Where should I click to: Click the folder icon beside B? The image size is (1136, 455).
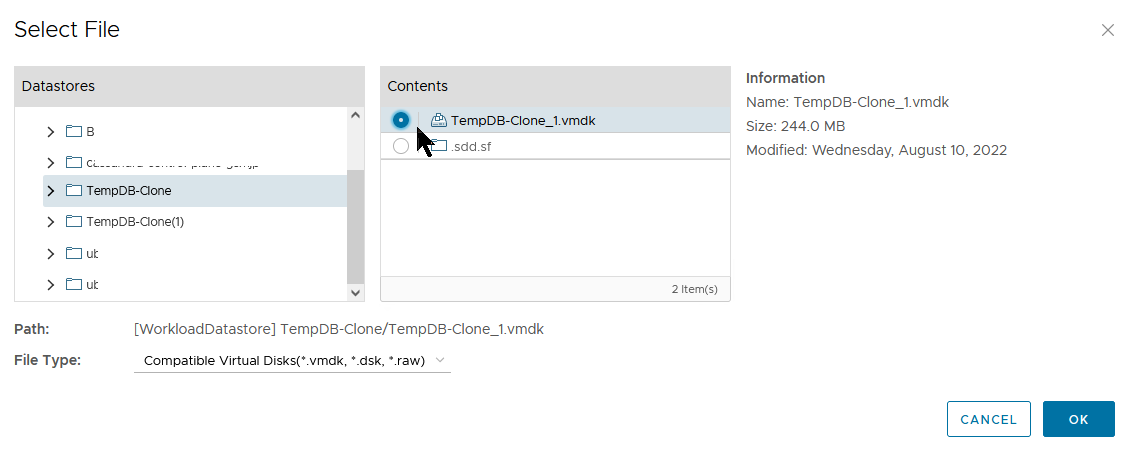tap(73, 132)
